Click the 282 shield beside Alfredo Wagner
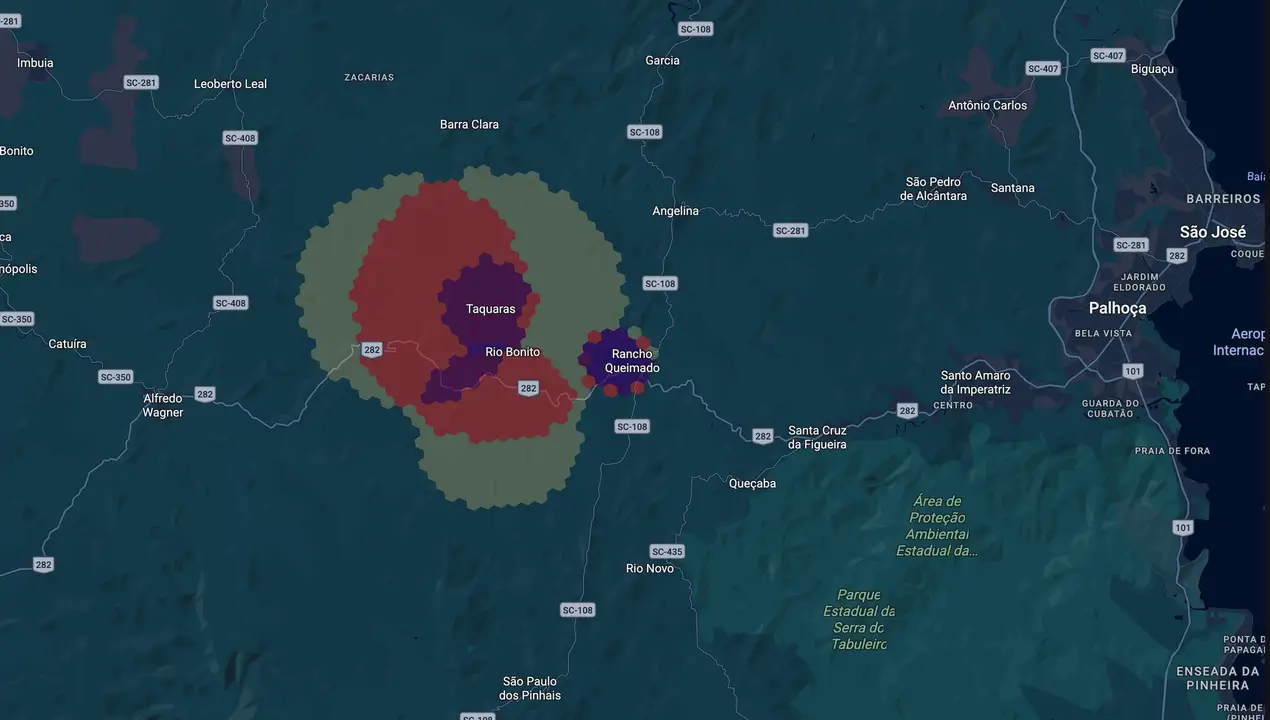Screen dimensions: 1270x720 pyautogui.click(x=205, y=394)
